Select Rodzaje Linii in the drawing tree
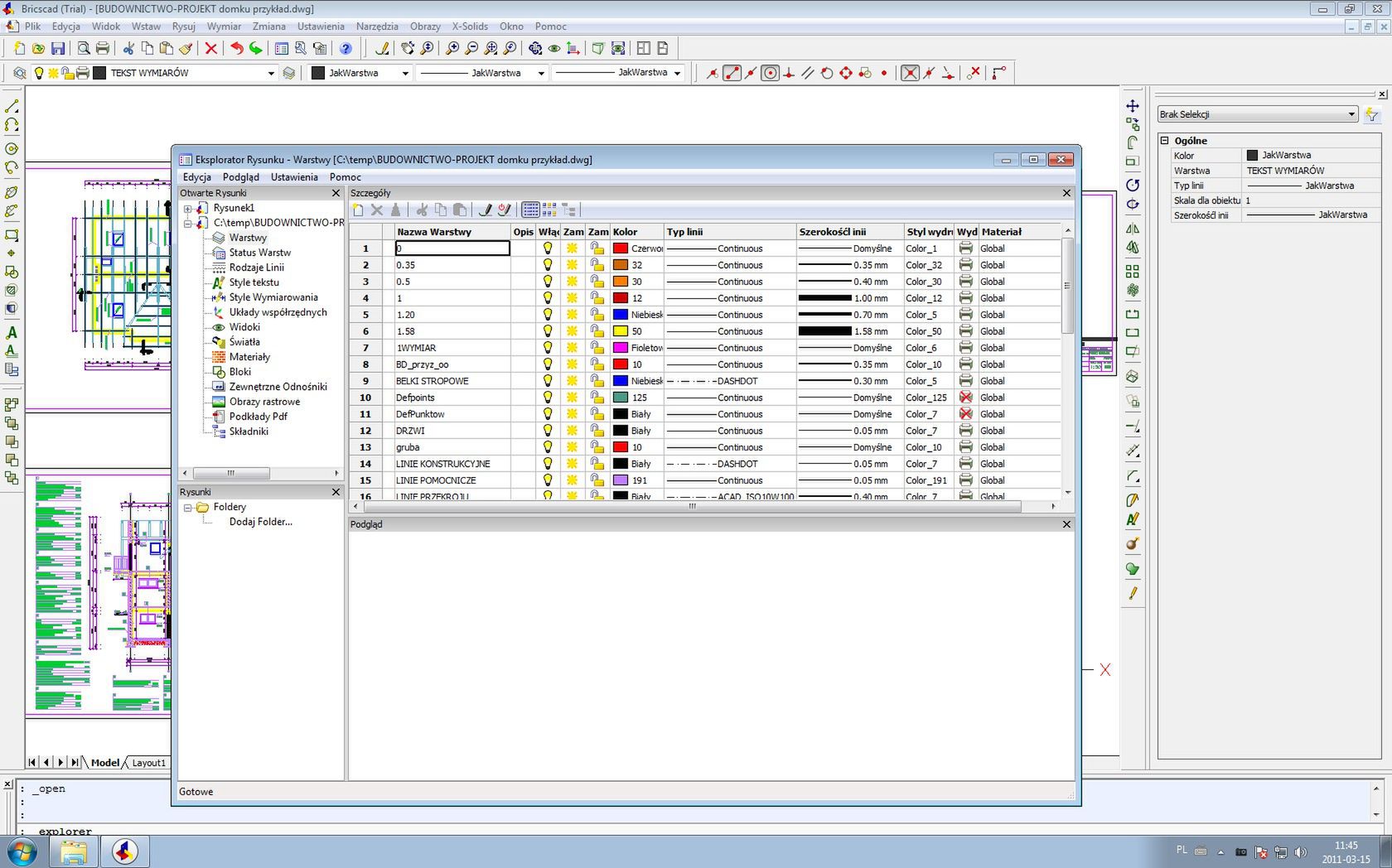Image resolution: width=1392 pixels, height=868 pixels. click(x=256, y=268)
